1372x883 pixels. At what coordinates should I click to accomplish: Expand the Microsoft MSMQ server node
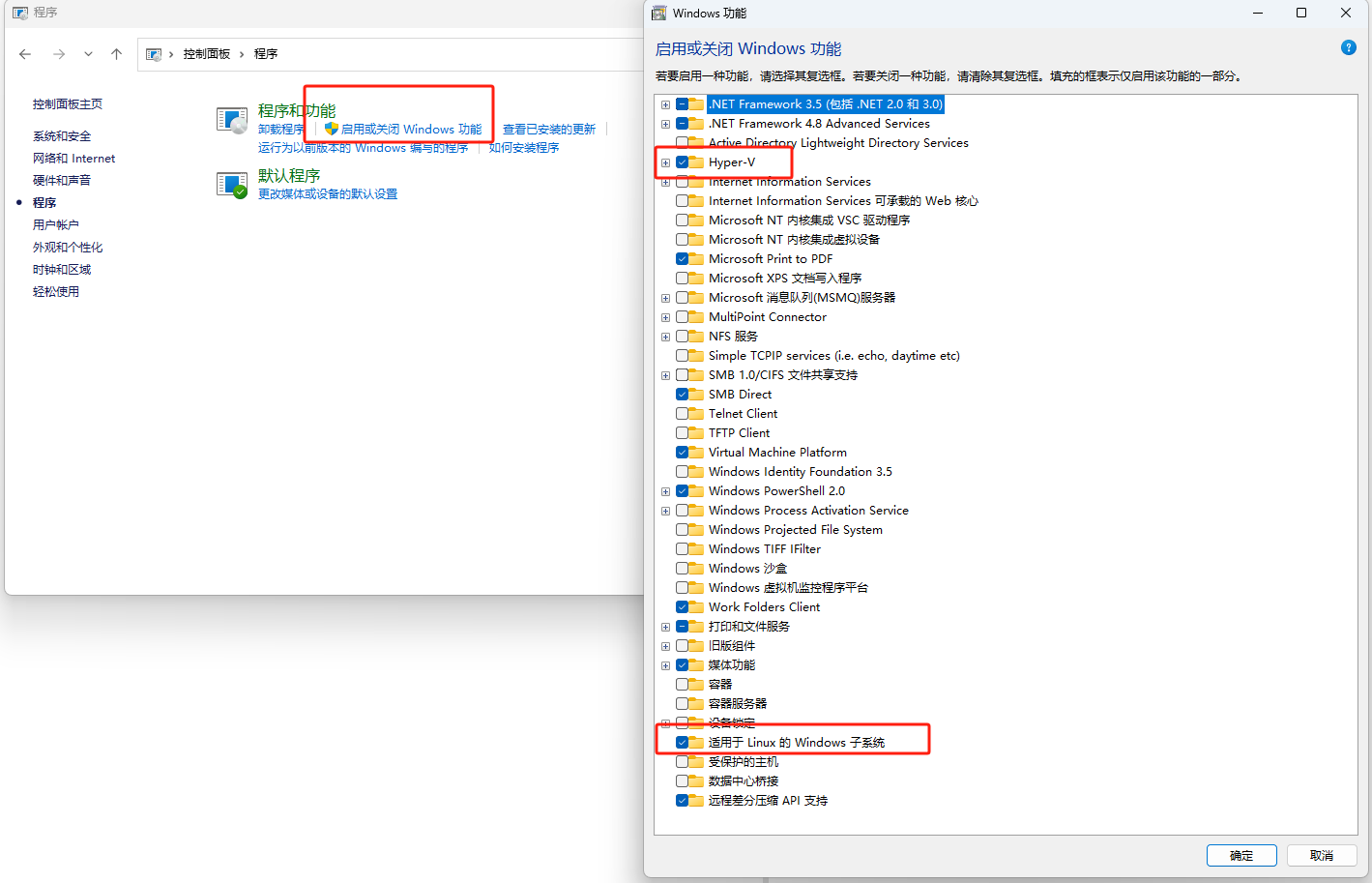pos(665,298)
